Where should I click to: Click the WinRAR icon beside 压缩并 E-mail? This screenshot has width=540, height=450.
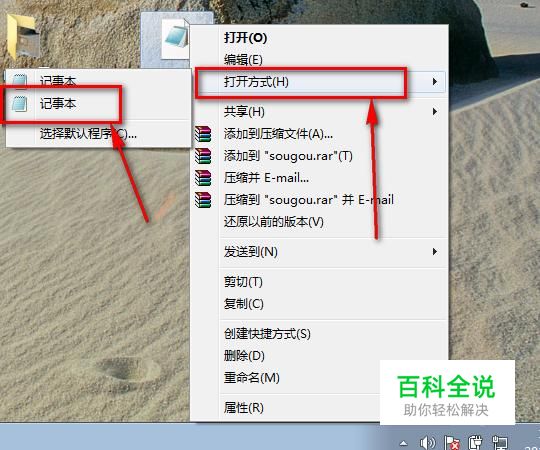(203, 178)
